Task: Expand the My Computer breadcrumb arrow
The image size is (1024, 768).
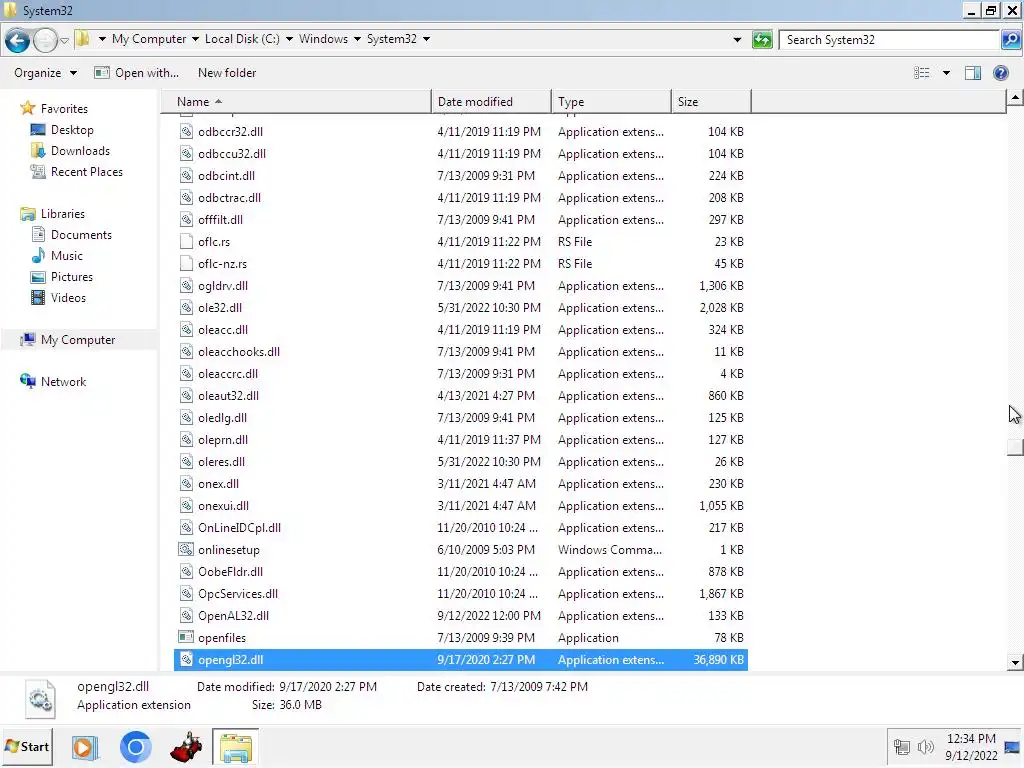Action: click(x=195, y=39)
